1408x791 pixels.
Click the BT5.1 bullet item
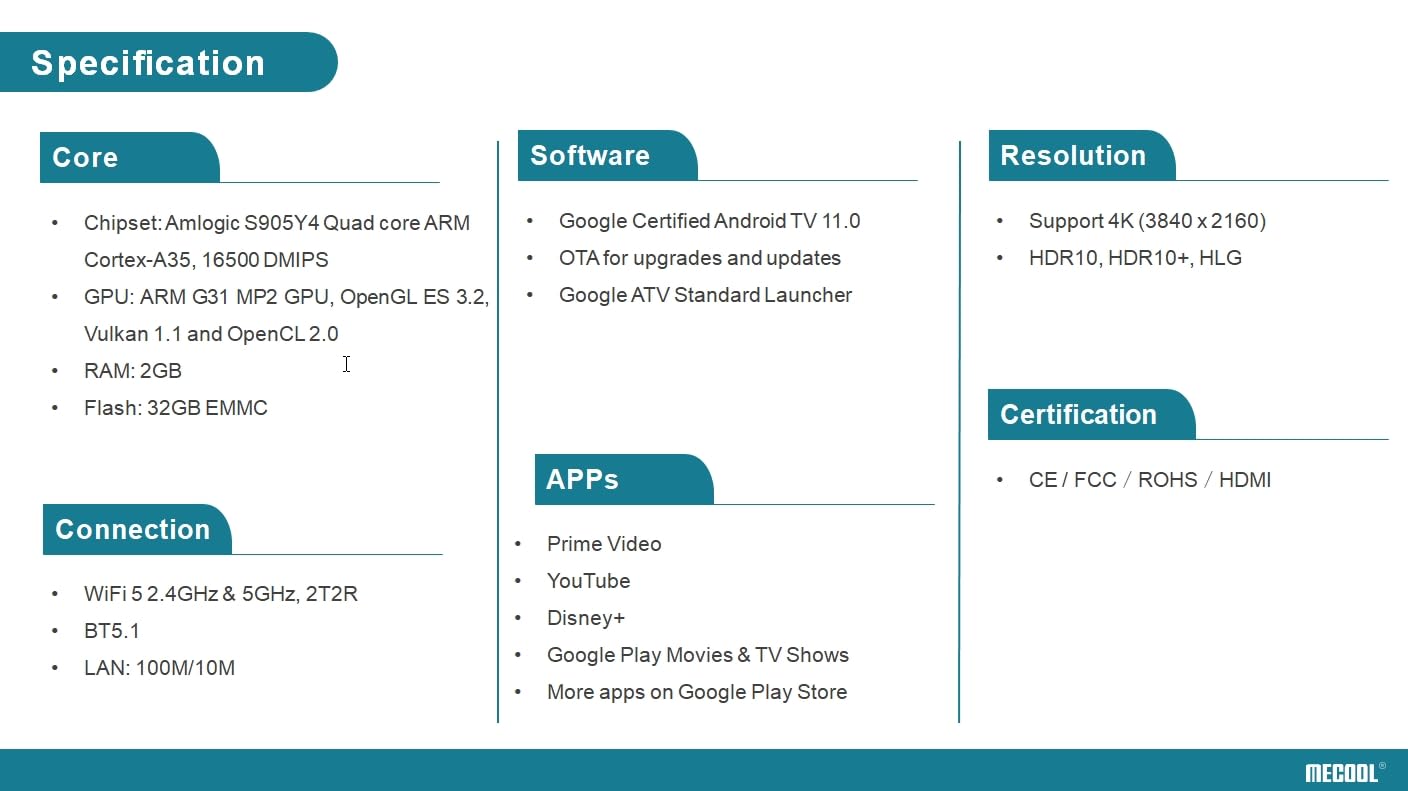(x=112, y=631)
